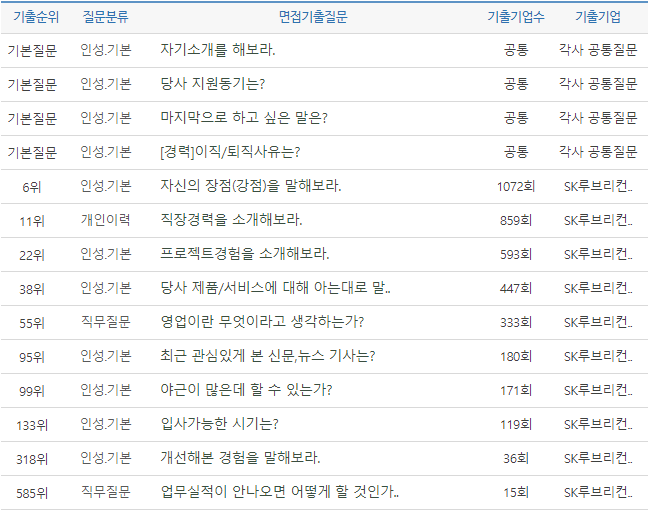The image size is (648, 512).
Task: Open the question '자기소개를 해보라.'
Action: click(x=218, y=50)
